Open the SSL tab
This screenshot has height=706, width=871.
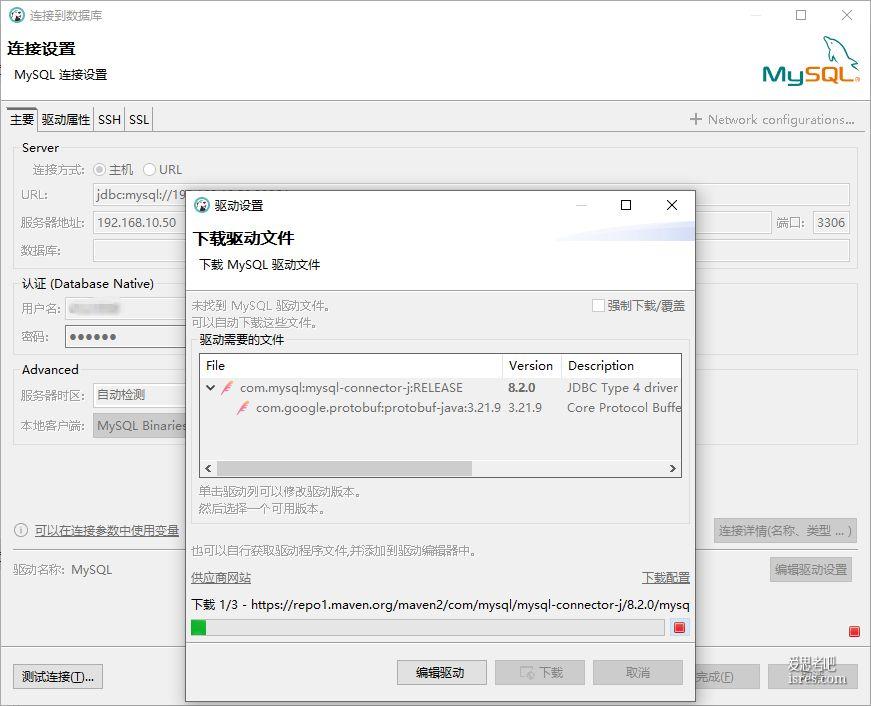pos(139,119)
